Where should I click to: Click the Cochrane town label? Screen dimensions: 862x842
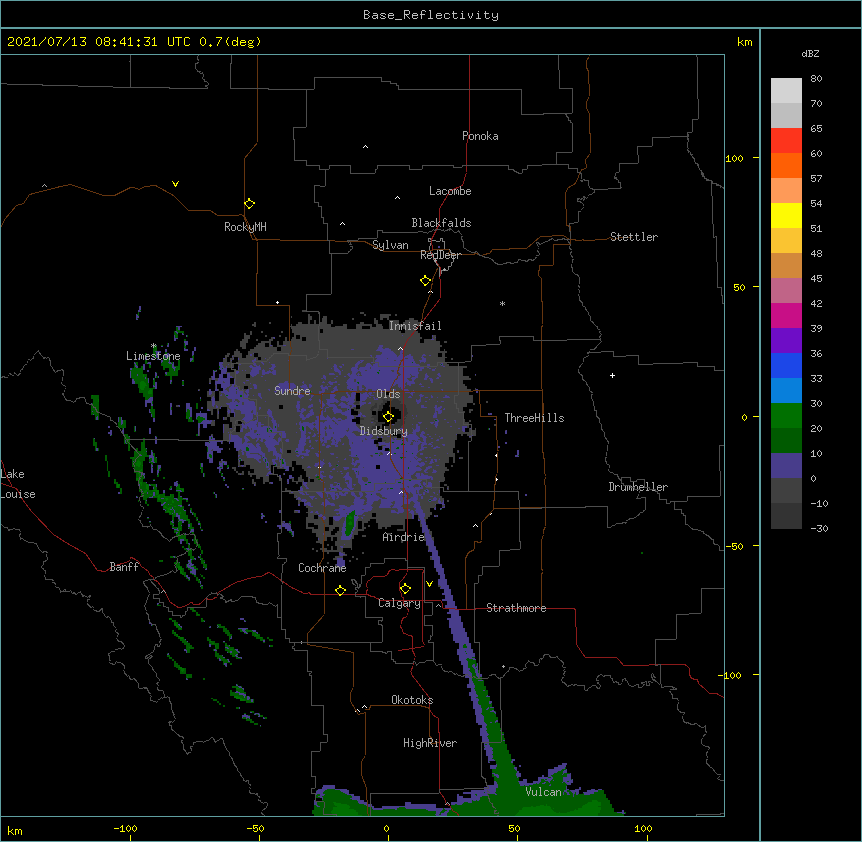point(322,568)
